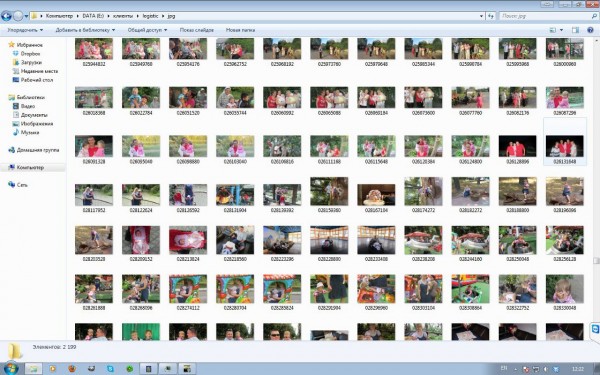Click the refresh button beside address bar
Viewport: 600px width, 375px height.
click(491, 16)
